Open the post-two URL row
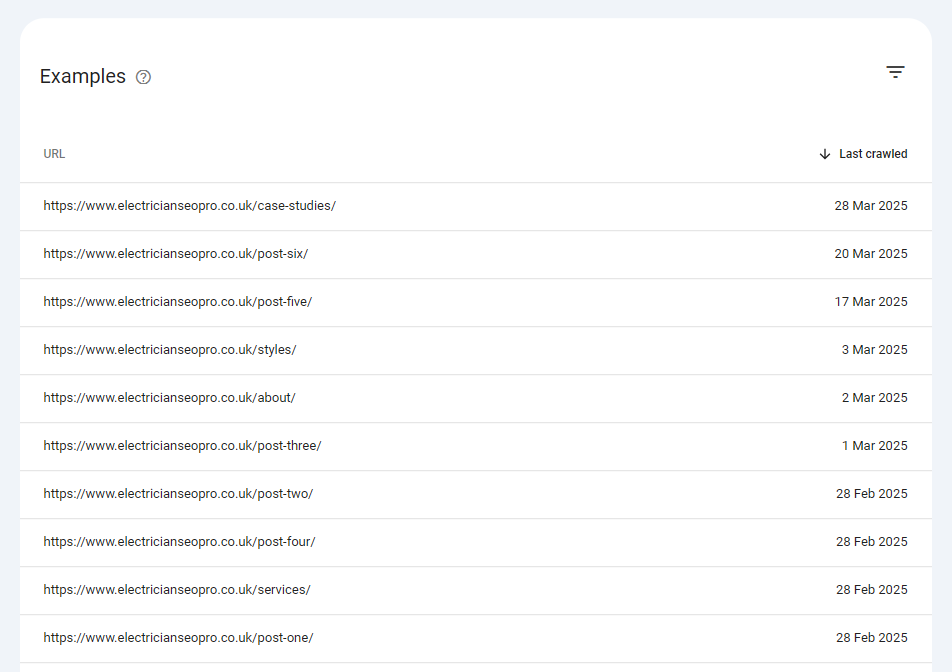 pos(476,494)
